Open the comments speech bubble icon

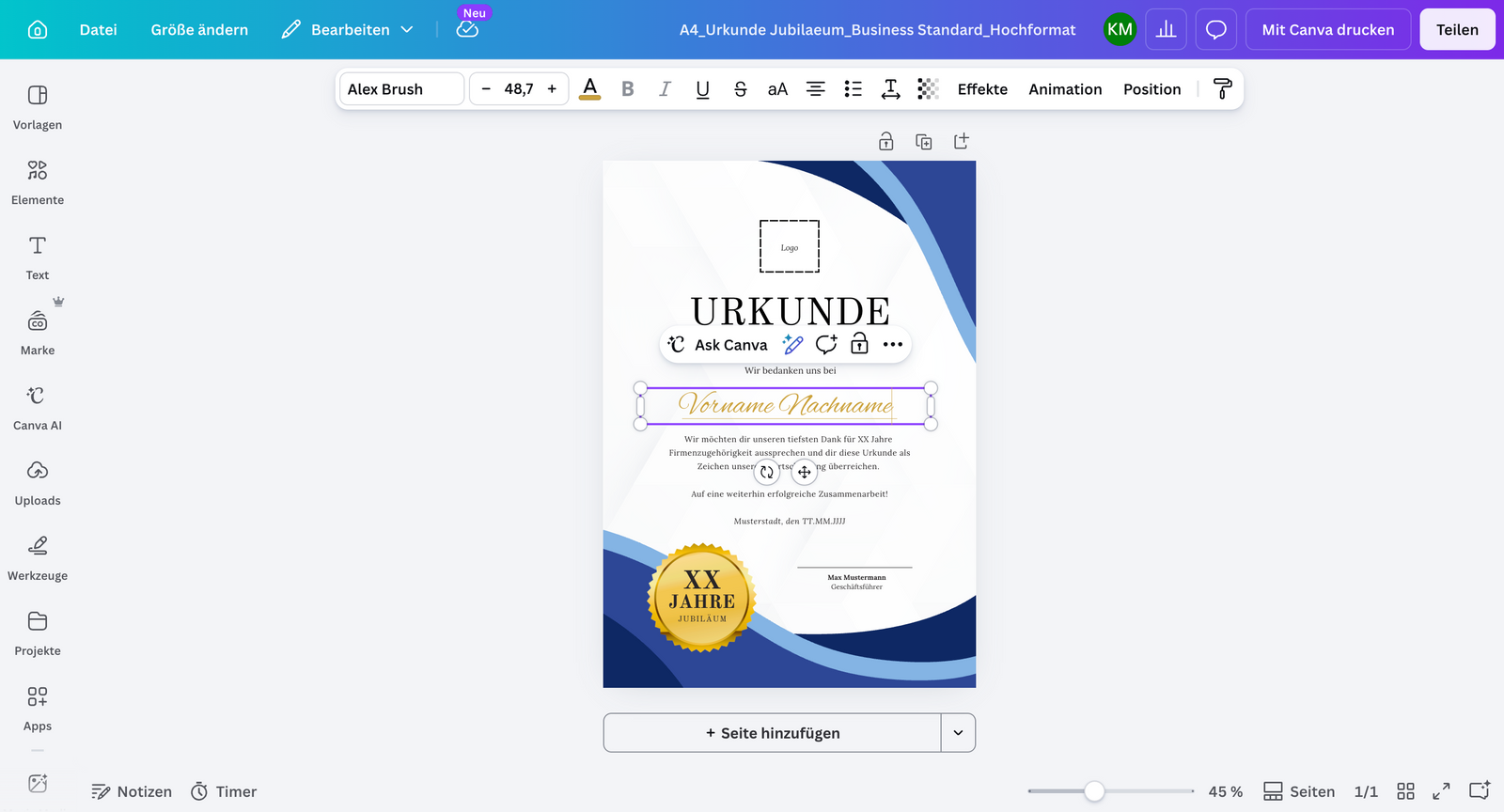[1216, 29]
